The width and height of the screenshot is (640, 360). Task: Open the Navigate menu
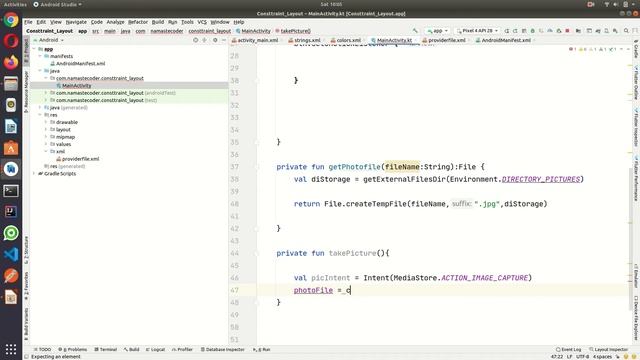tap(76, 22)
